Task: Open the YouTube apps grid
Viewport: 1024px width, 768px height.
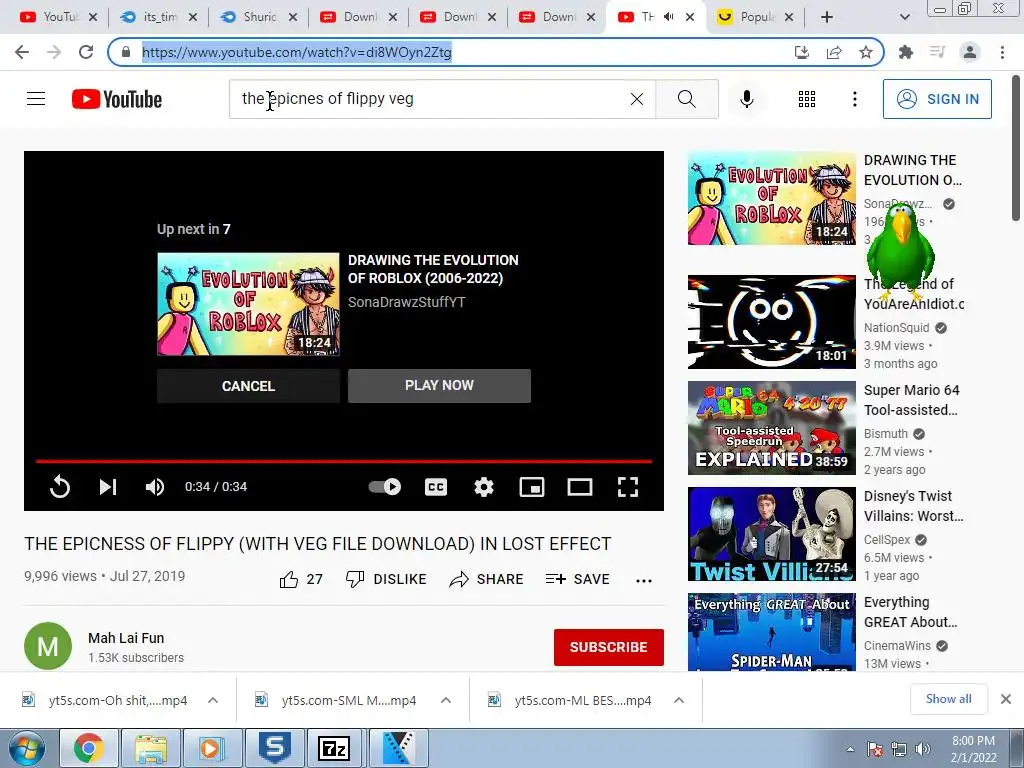Action: click(x=807, y=99)
